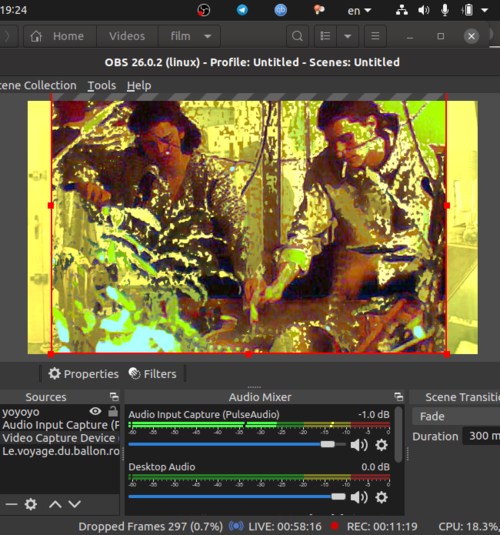Select Le.voyage.du.ballon source
The image size is (500, 535).
60,451
